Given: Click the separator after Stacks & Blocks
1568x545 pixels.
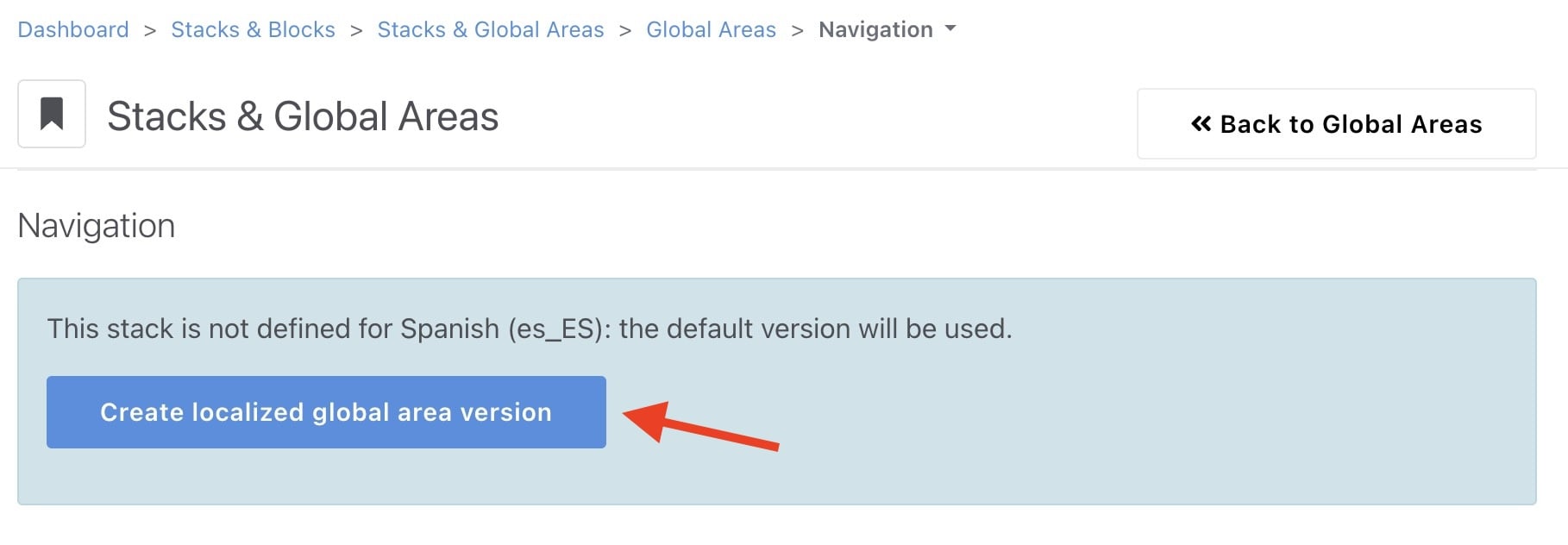Looking at the screenshot, I should pyautogui.click(x=356, y=30).
